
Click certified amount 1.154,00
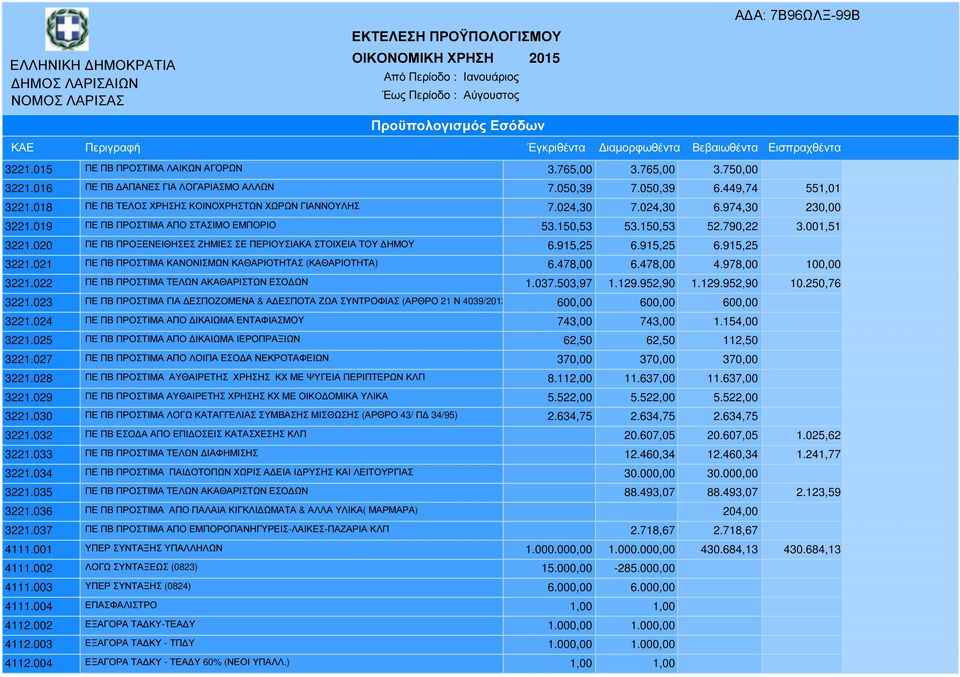click(735, 321)
